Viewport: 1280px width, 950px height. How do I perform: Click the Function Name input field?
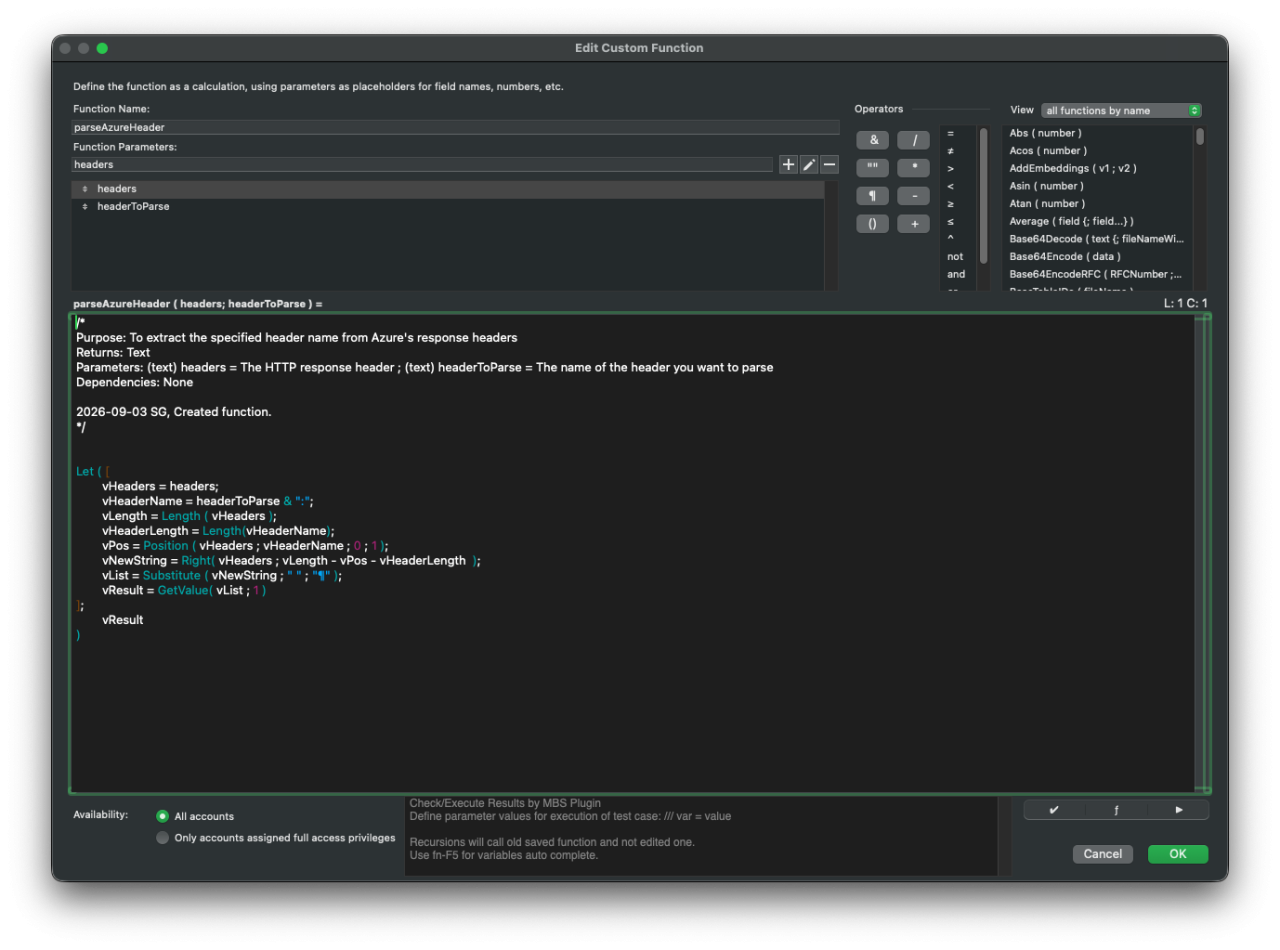pyautogui.click(x=455, y=127)
